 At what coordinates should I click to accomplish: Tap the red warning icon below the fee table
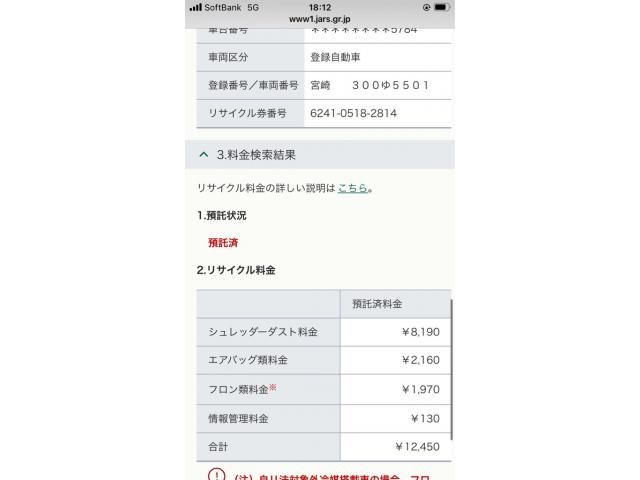tap(216, 474)
